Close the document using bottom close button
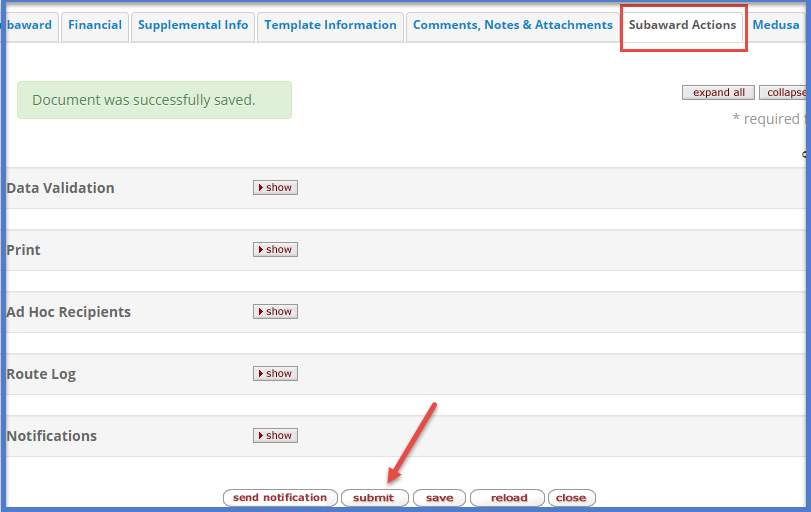The width and height of the screenshot is (811, 512). click(571, 498)
